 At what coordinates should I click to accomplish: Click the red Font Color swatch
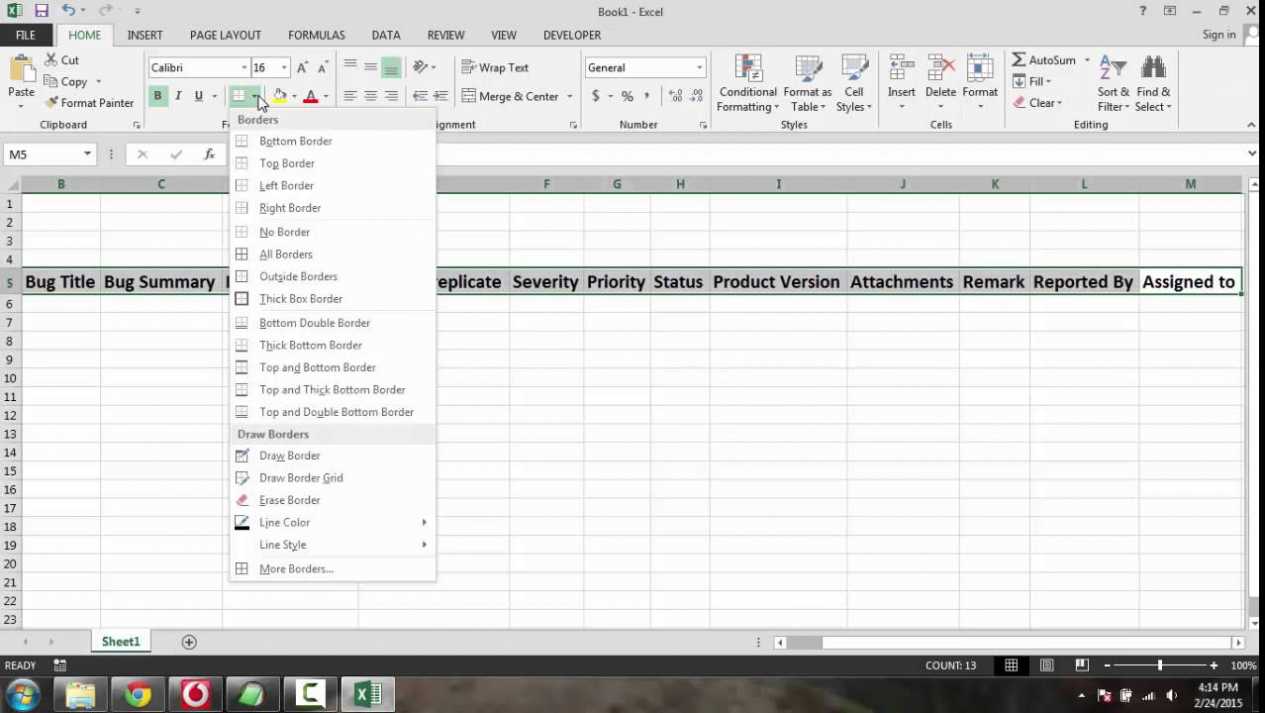point(310,100)
